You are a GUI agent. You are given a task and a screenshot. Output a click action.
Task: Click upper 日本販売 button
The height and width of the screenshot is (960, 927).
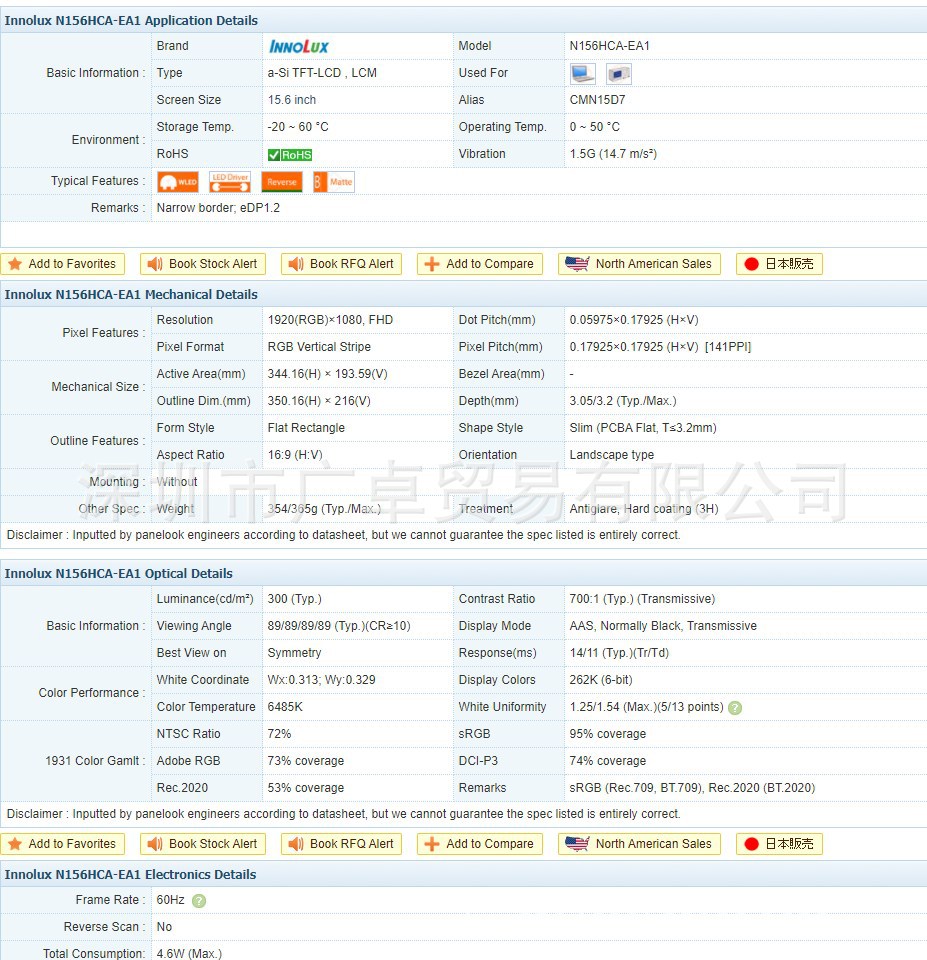(x=779, y=264)
